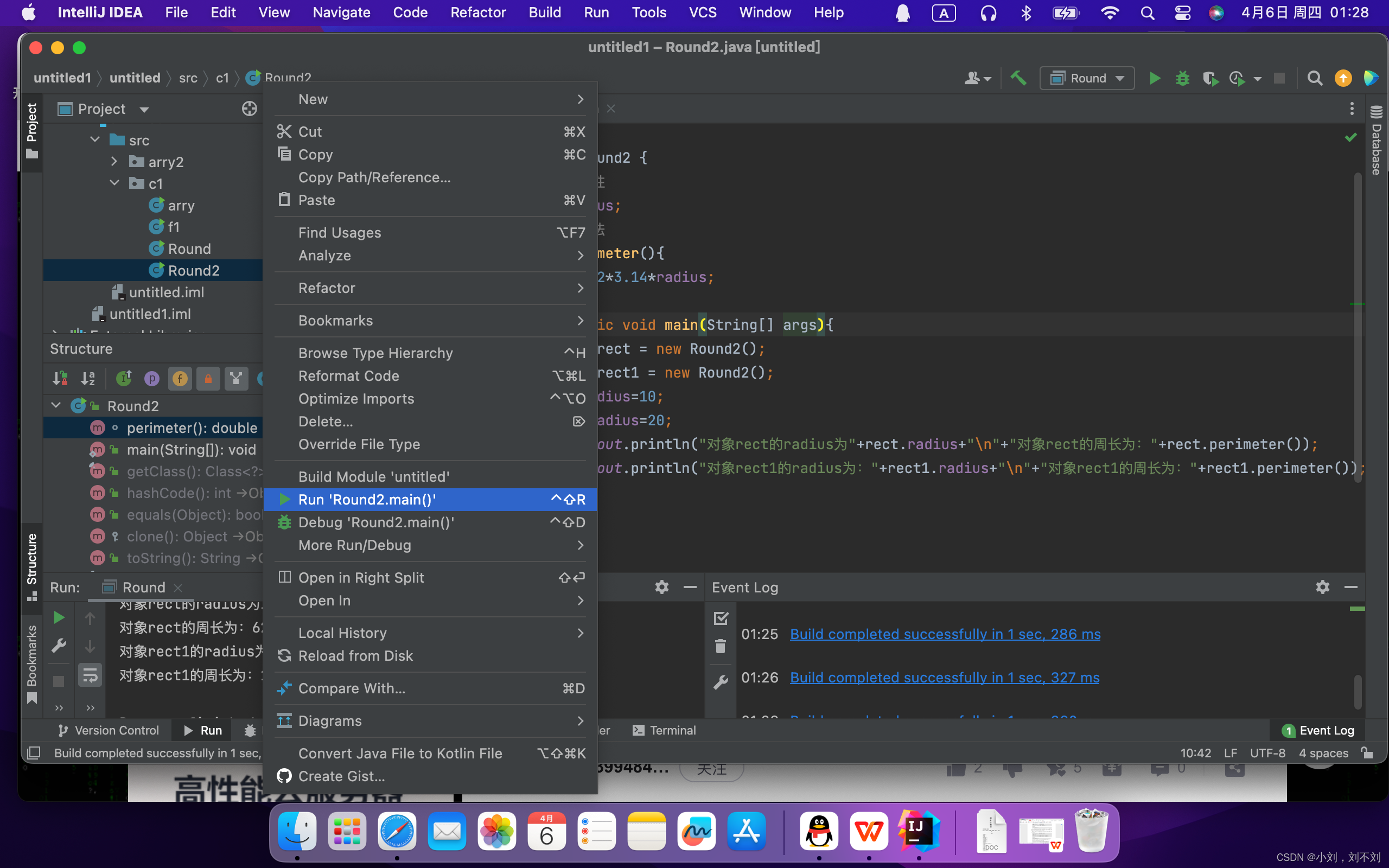Click Run with Coverage shield icon
Screen dimensions: 1389x868
coord(1210,78)
